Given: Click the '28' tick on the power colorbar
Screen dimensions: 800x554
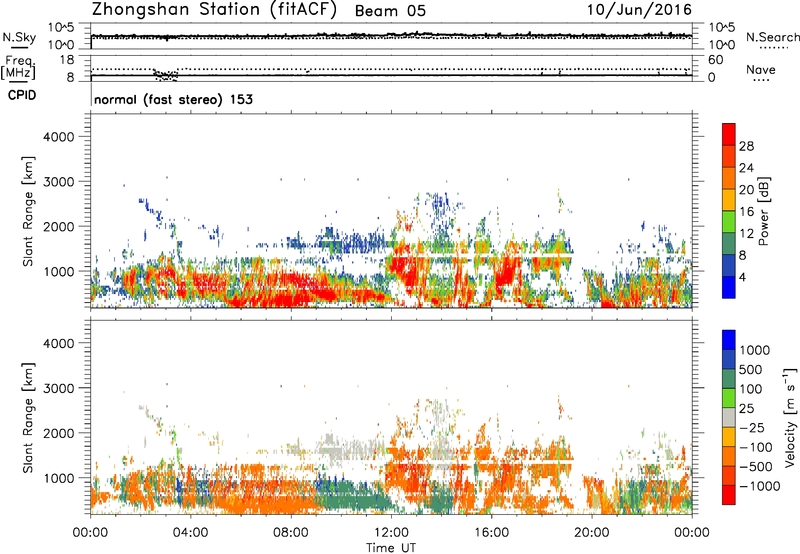Looking at the screenshot, I should point(746,146).
